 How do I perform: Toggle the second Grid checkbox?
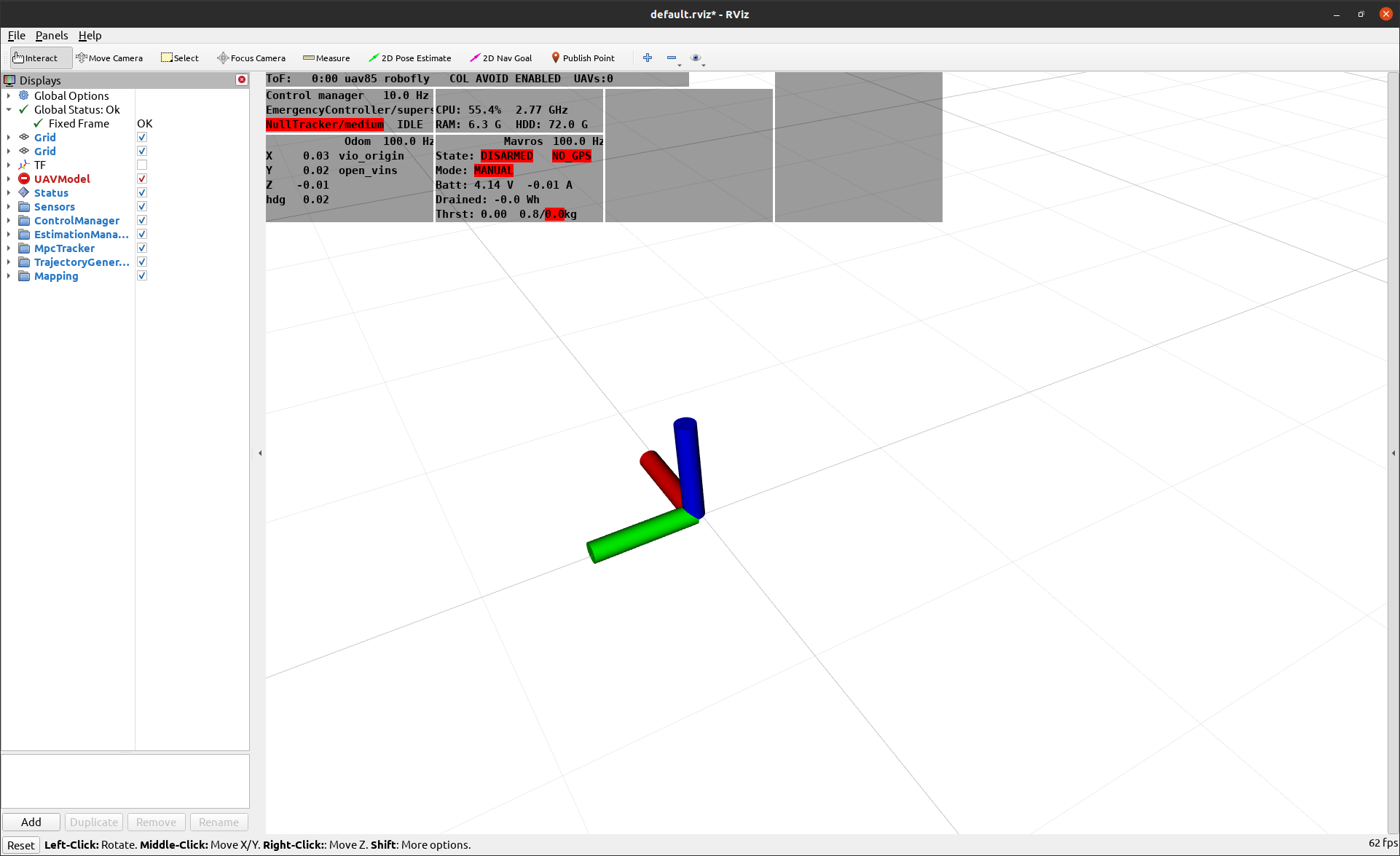pyautogui.click(x=142, y=151)
